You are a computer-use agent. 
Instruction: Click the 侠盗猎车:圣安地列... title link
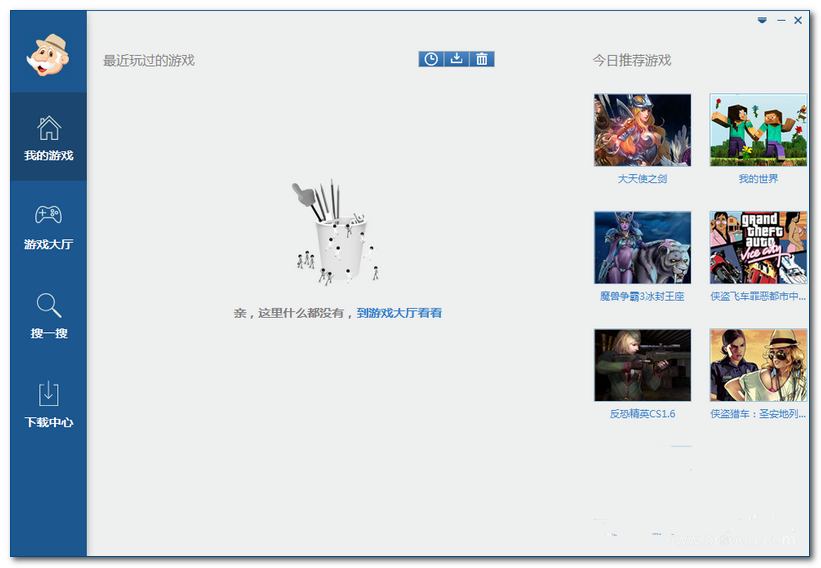[758, 414]
